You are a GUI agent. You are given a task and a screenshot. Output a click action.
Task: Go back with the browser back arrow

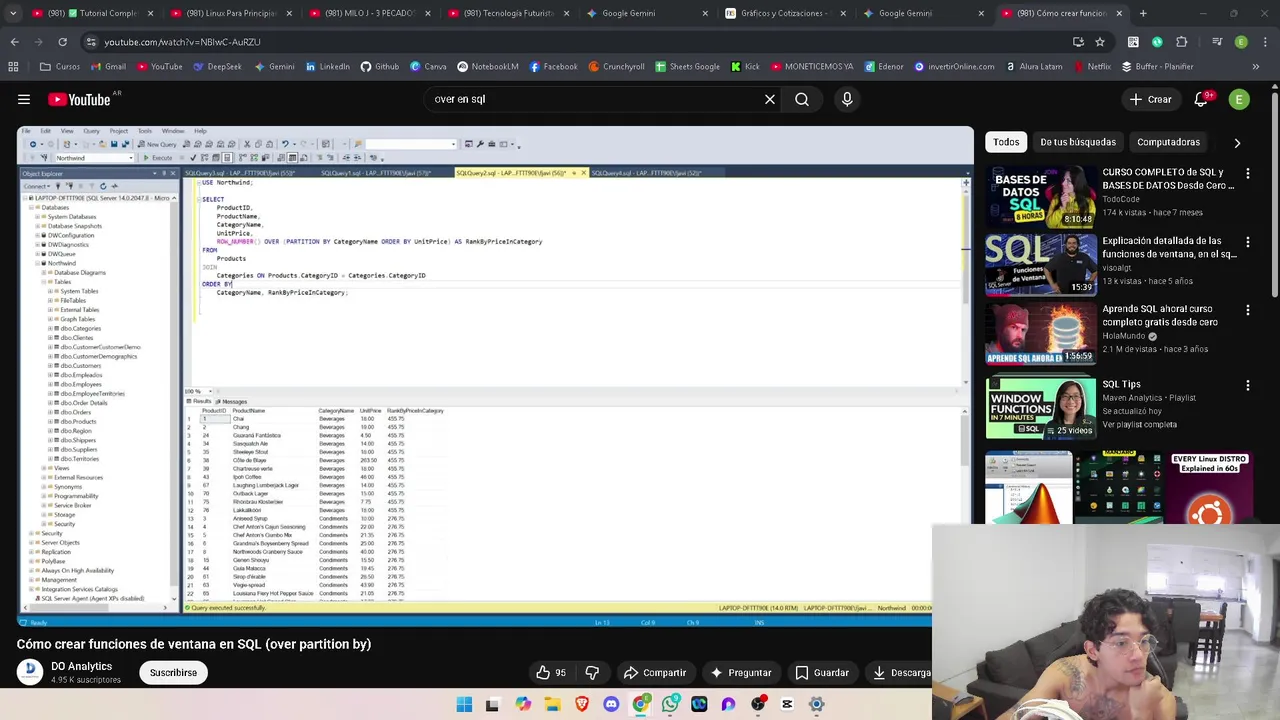click(x=14, y=42)
